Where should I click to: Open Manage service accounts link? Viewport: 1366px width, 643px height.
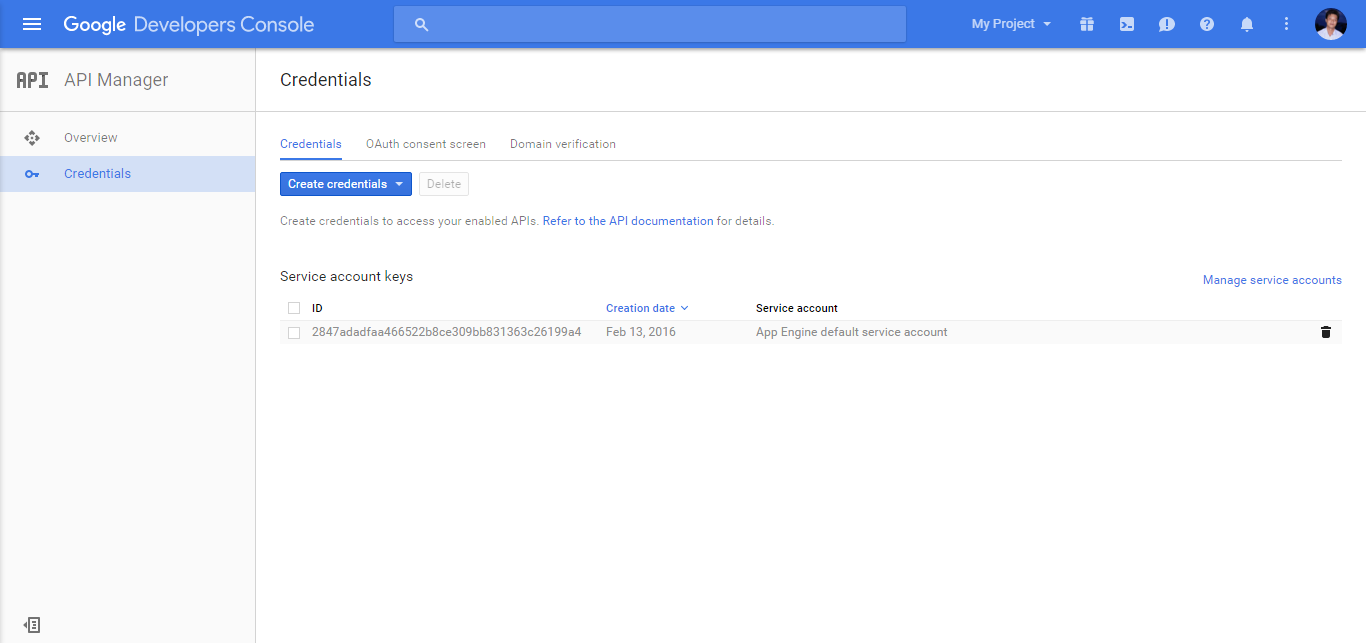[1272, 280]
